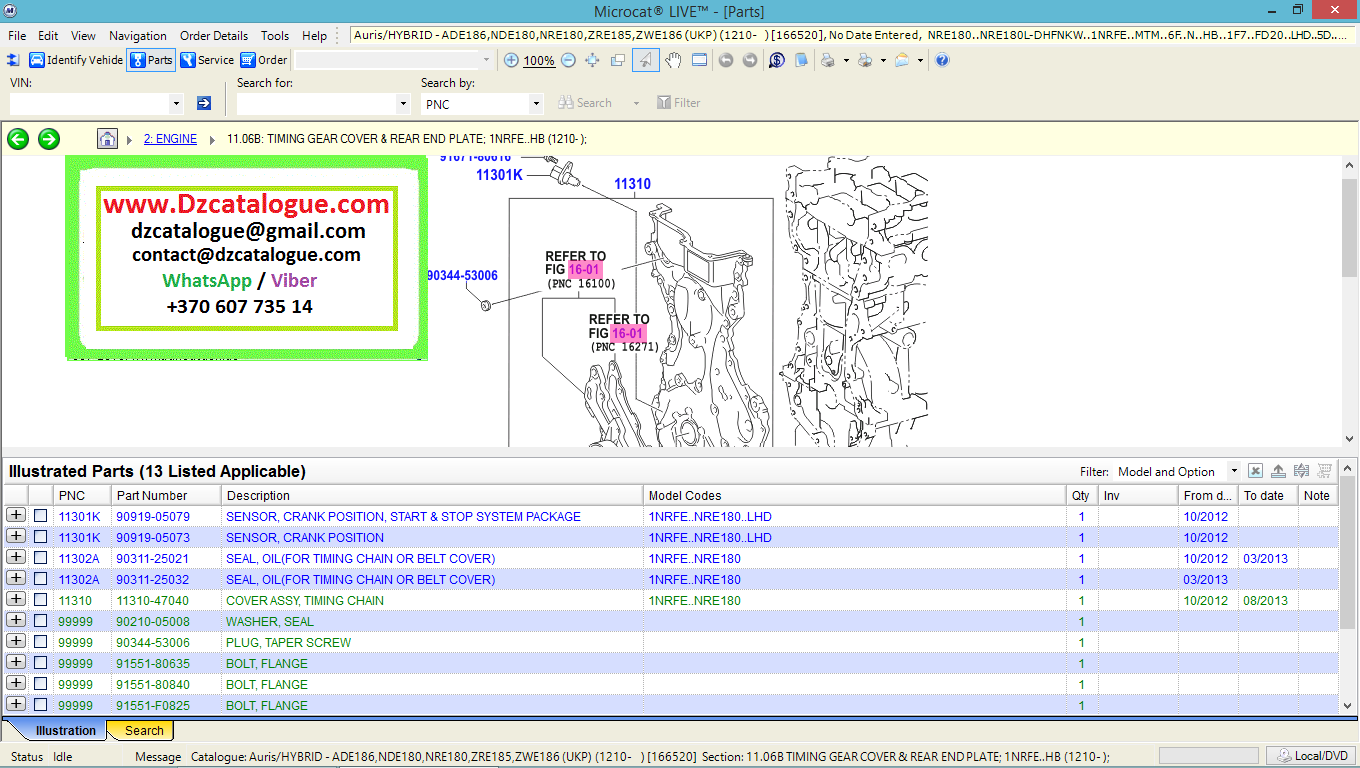Viewport: 1360px width, 768px height.
Task: Expand the row for part 91551-F0825
Action: coord(16,704)
